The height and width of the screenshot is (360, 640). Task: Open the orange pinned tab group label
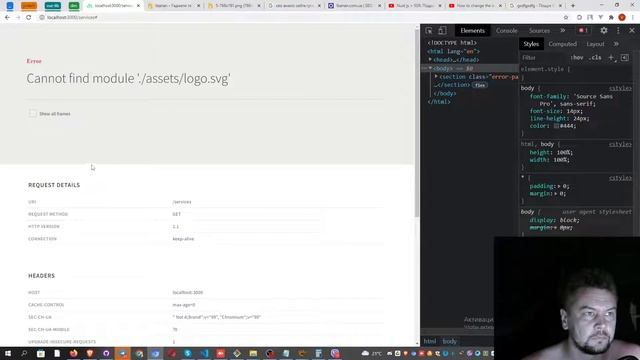29,6
